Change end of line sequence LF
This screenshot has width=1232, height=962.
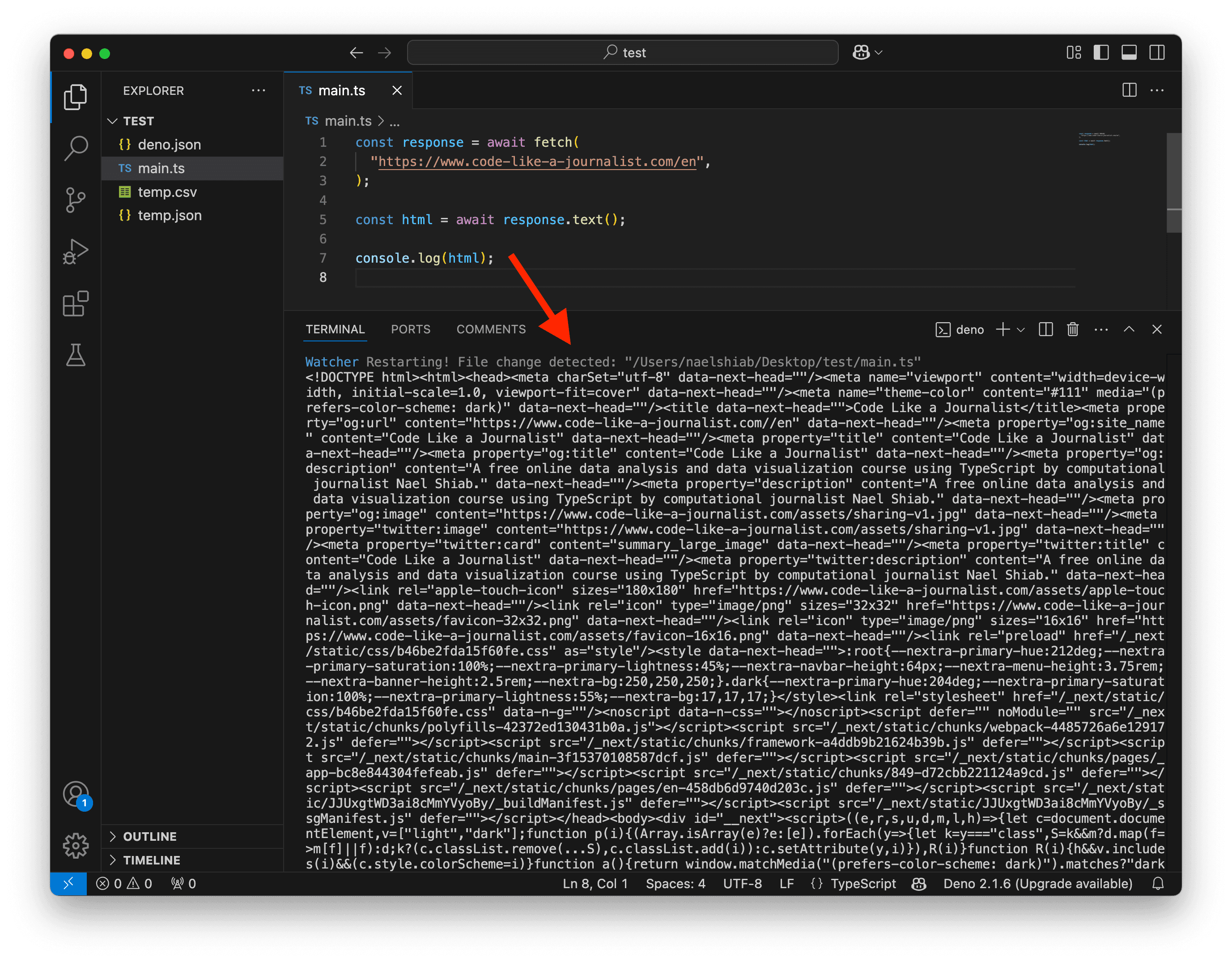tap(786, 884)
